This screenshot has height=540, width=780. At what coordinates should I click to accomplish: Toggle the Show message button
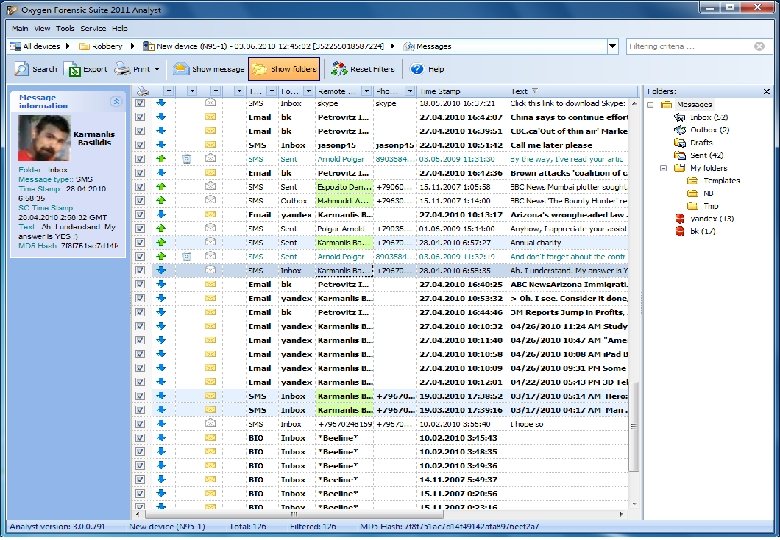click(x=208, y=69)
